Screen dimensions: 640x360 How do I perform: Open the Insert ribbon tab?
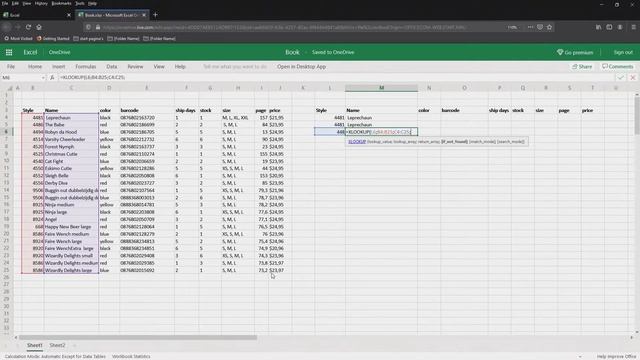coord(58,67)
